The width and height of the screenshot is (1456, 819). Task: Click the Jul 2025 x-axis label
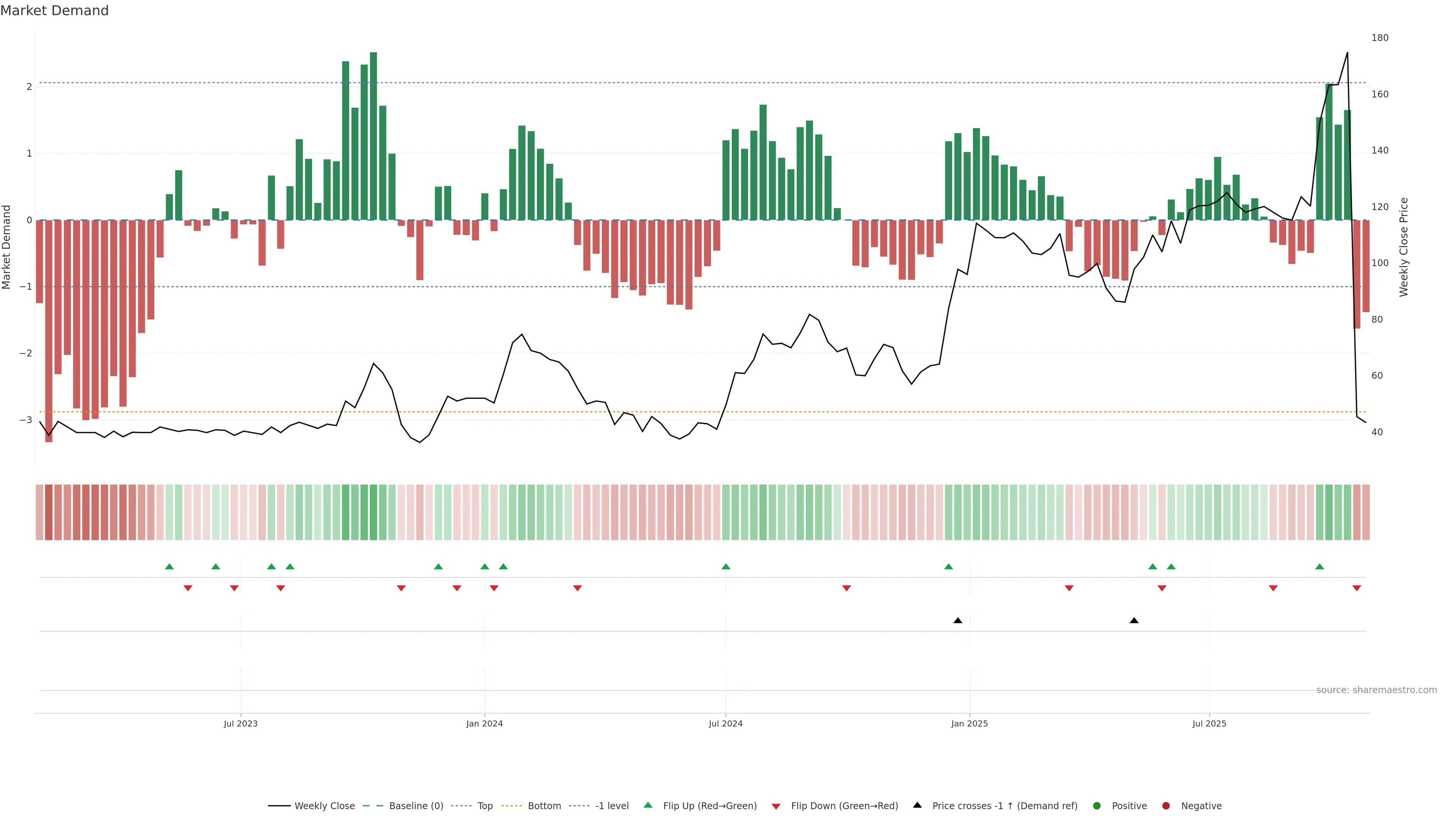pos(1209,723)
